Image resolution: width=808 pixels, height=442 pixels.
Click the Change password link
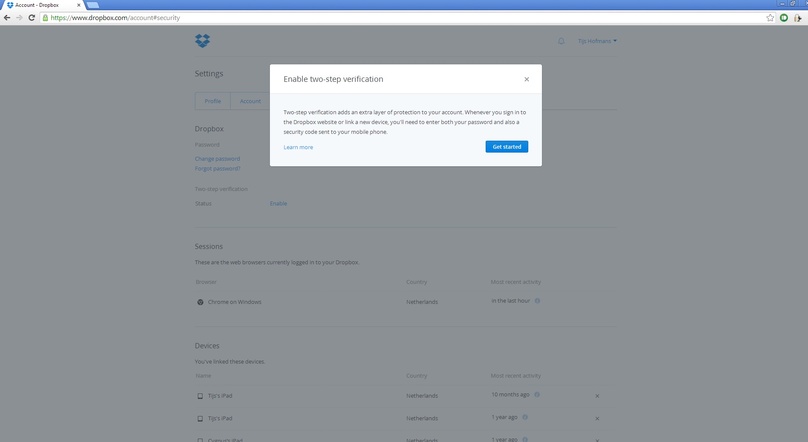click(217, 159)
